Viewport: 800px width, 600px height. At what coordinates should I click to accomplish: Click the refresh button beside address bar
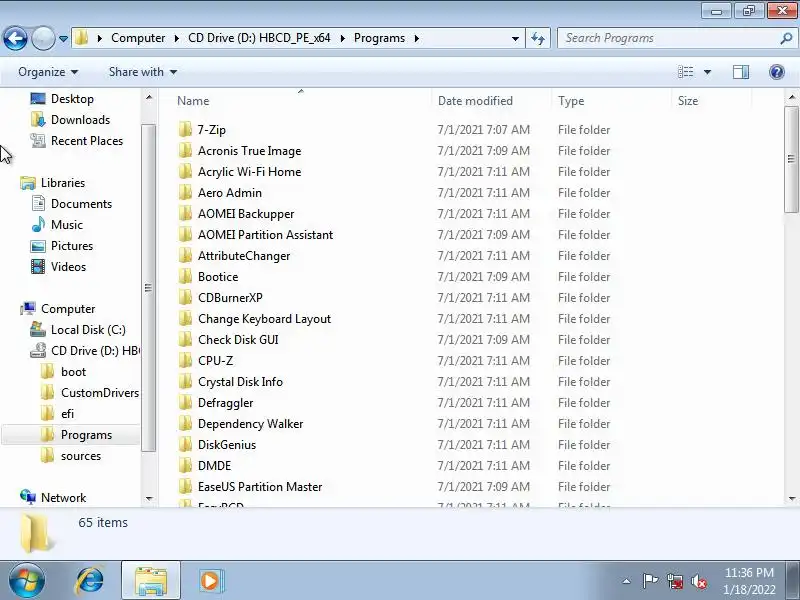pyautogui.click(x=538, y=38)
